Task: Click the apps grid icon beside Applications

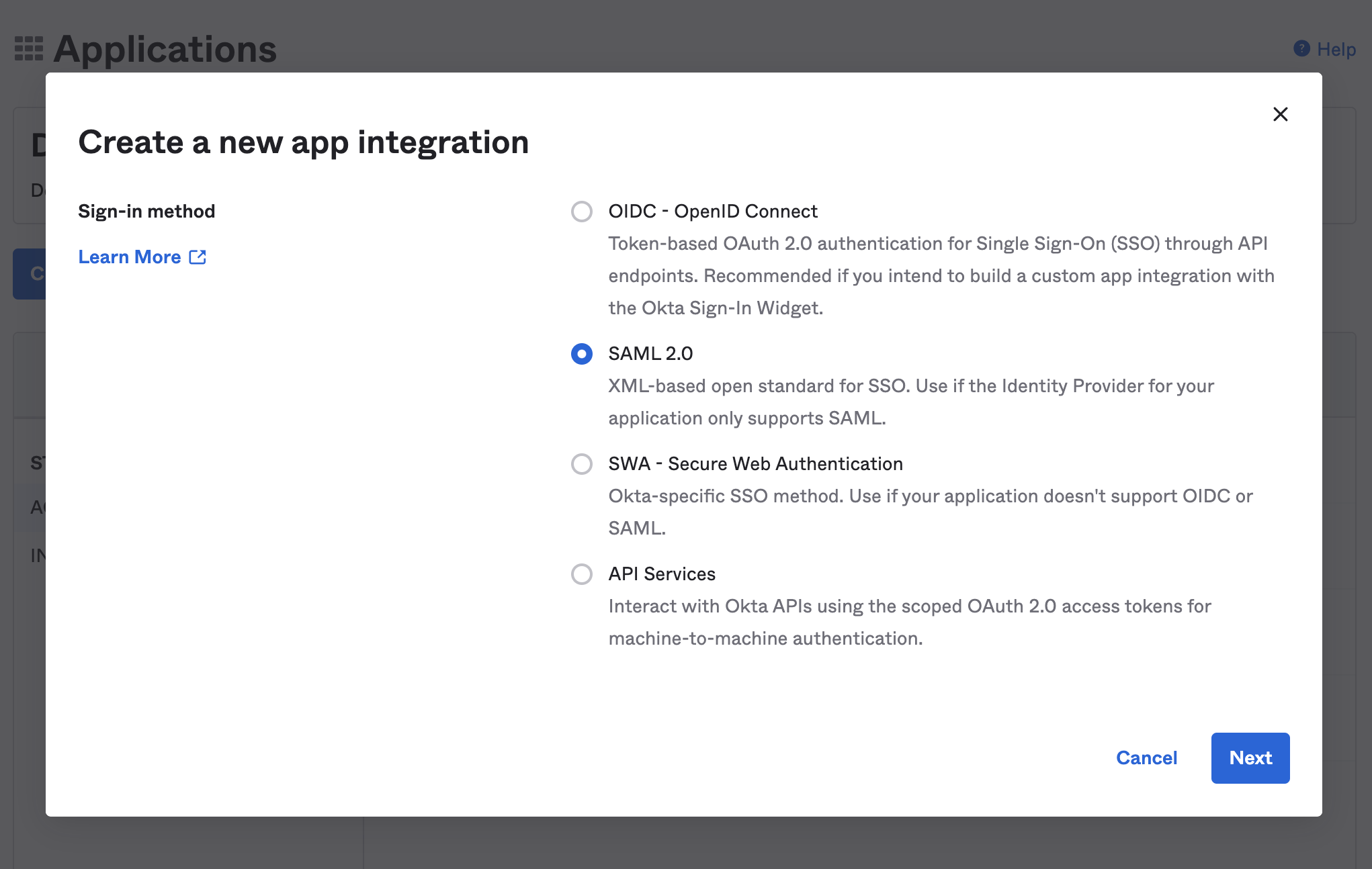Action: click(29, 48)
